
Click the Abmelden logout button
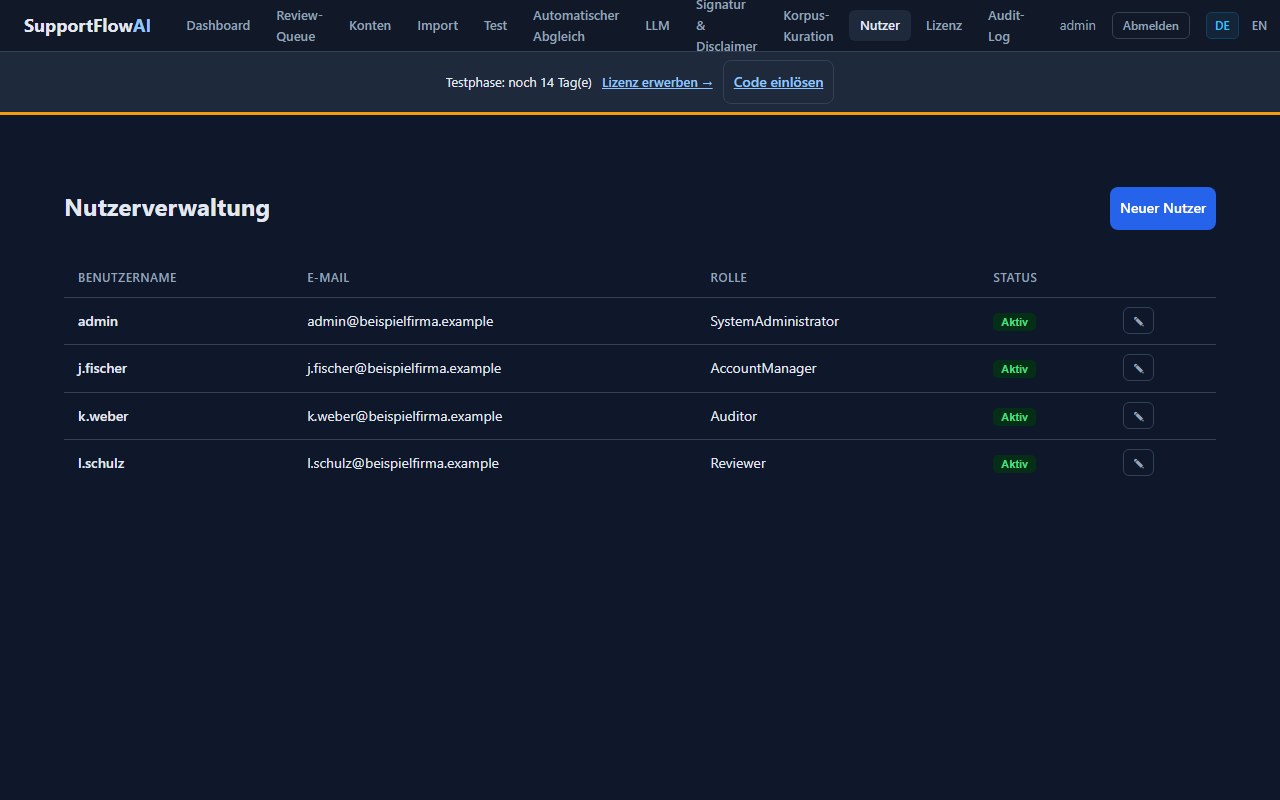click(1151, 26)
